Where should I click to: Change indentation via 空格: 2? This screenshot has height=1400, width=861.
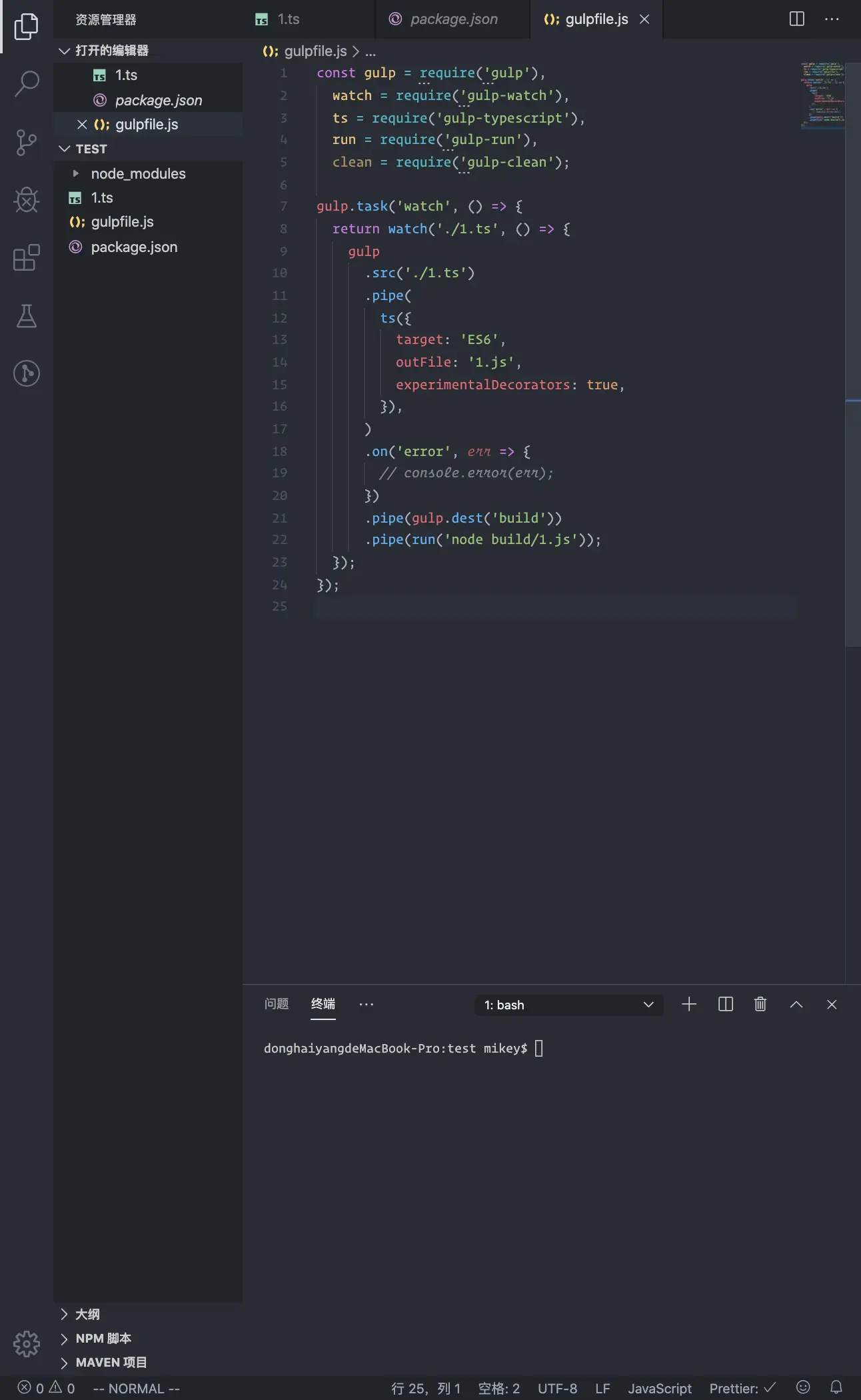click(499, 1388)
